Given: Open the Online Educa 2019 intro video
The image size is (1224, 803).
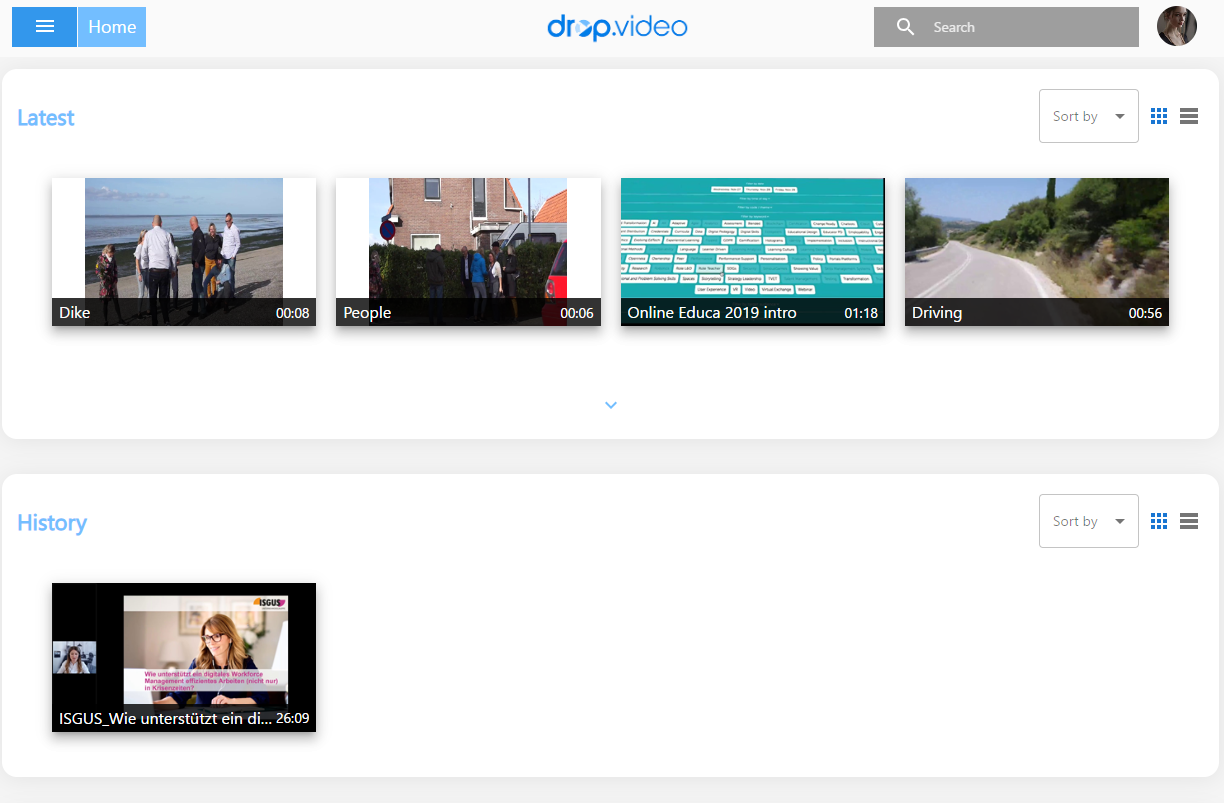Looking at the screenshot, I should pyautogui.click(x=752, y=250).
